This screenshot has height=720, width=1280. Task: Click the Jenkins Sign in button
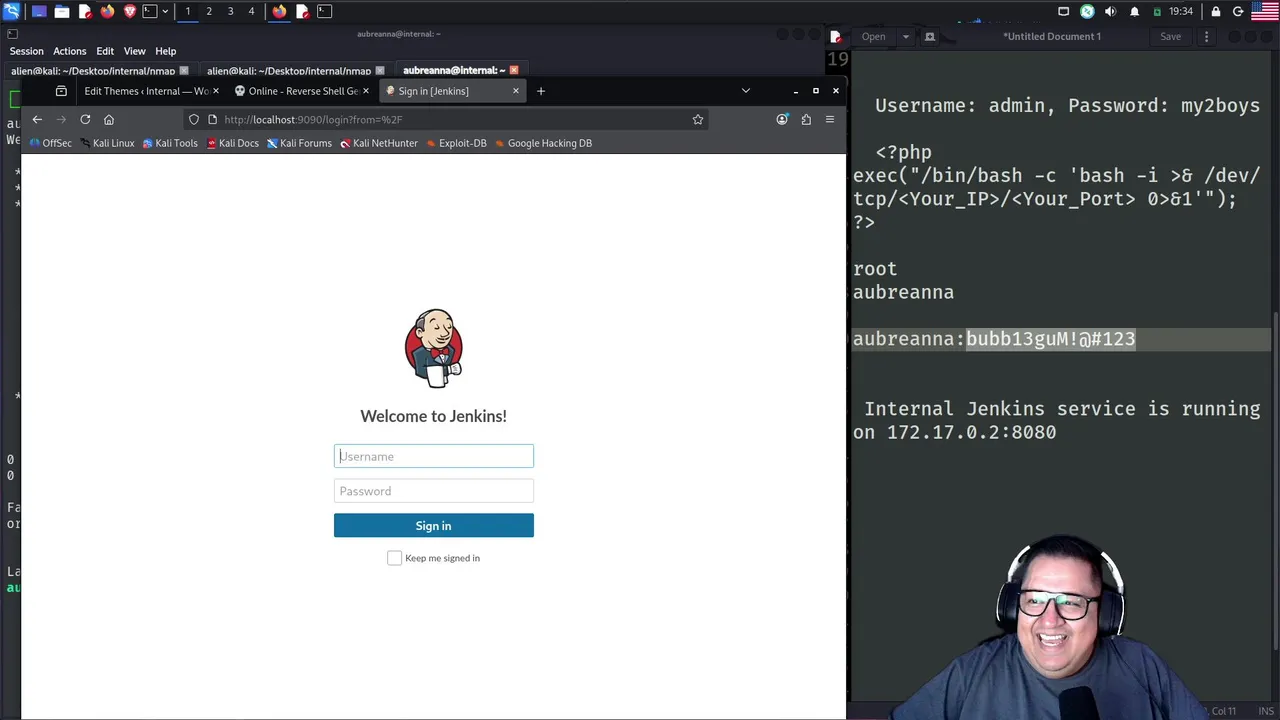[x=434, y=526]
